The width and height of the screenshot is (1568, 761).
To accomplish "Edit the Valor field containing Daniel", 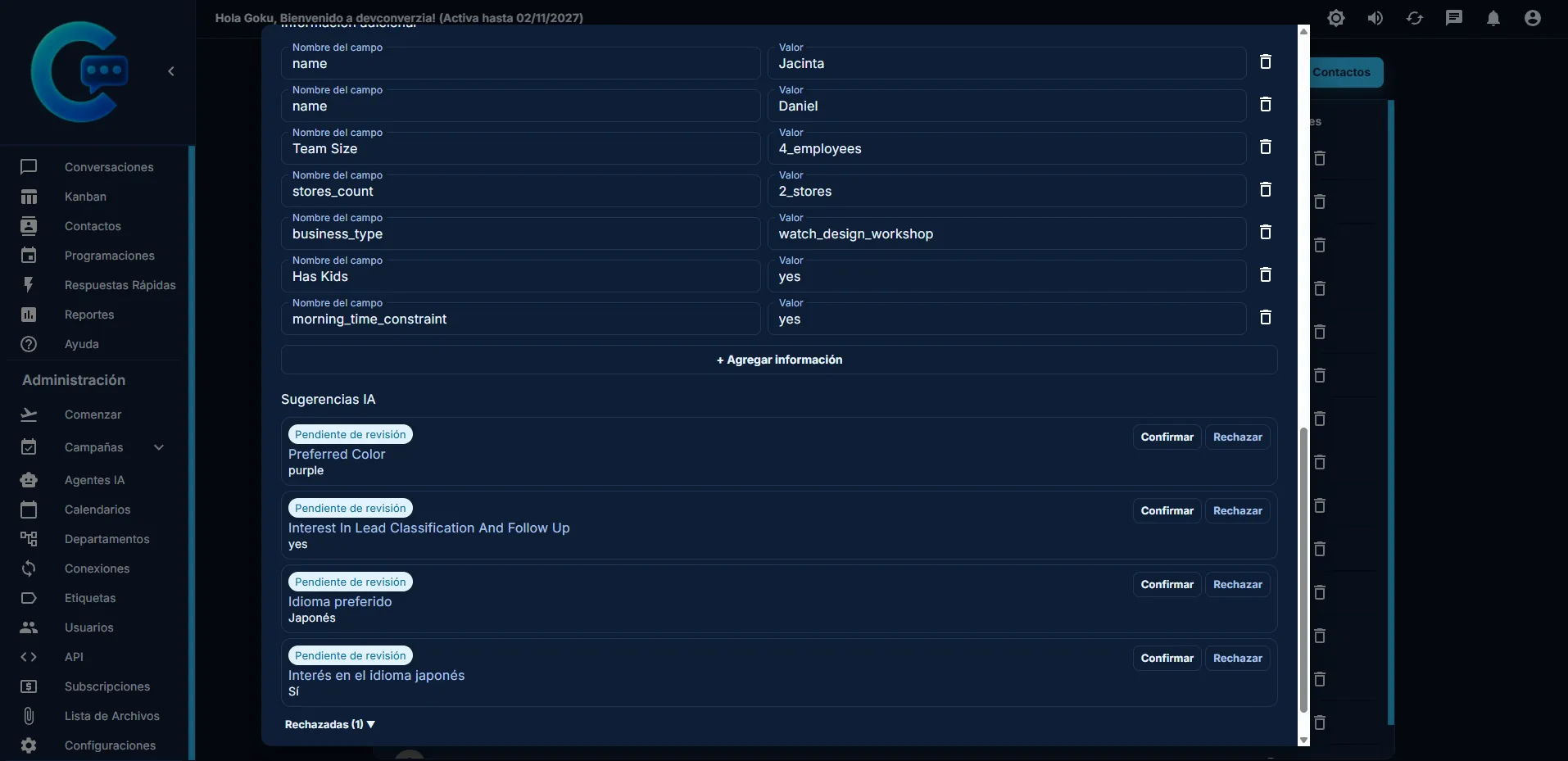I will [1007, 106].
